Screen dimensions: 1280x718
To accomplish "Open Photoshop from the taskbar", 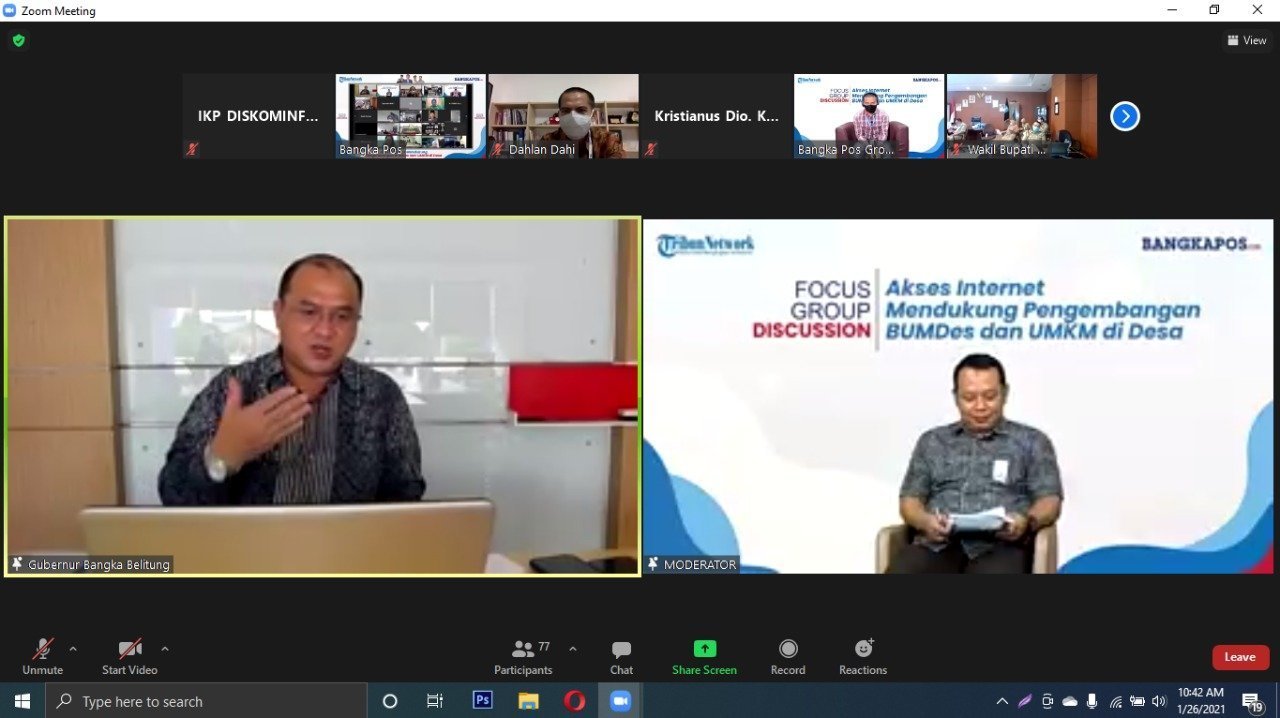I will (482, 701).
